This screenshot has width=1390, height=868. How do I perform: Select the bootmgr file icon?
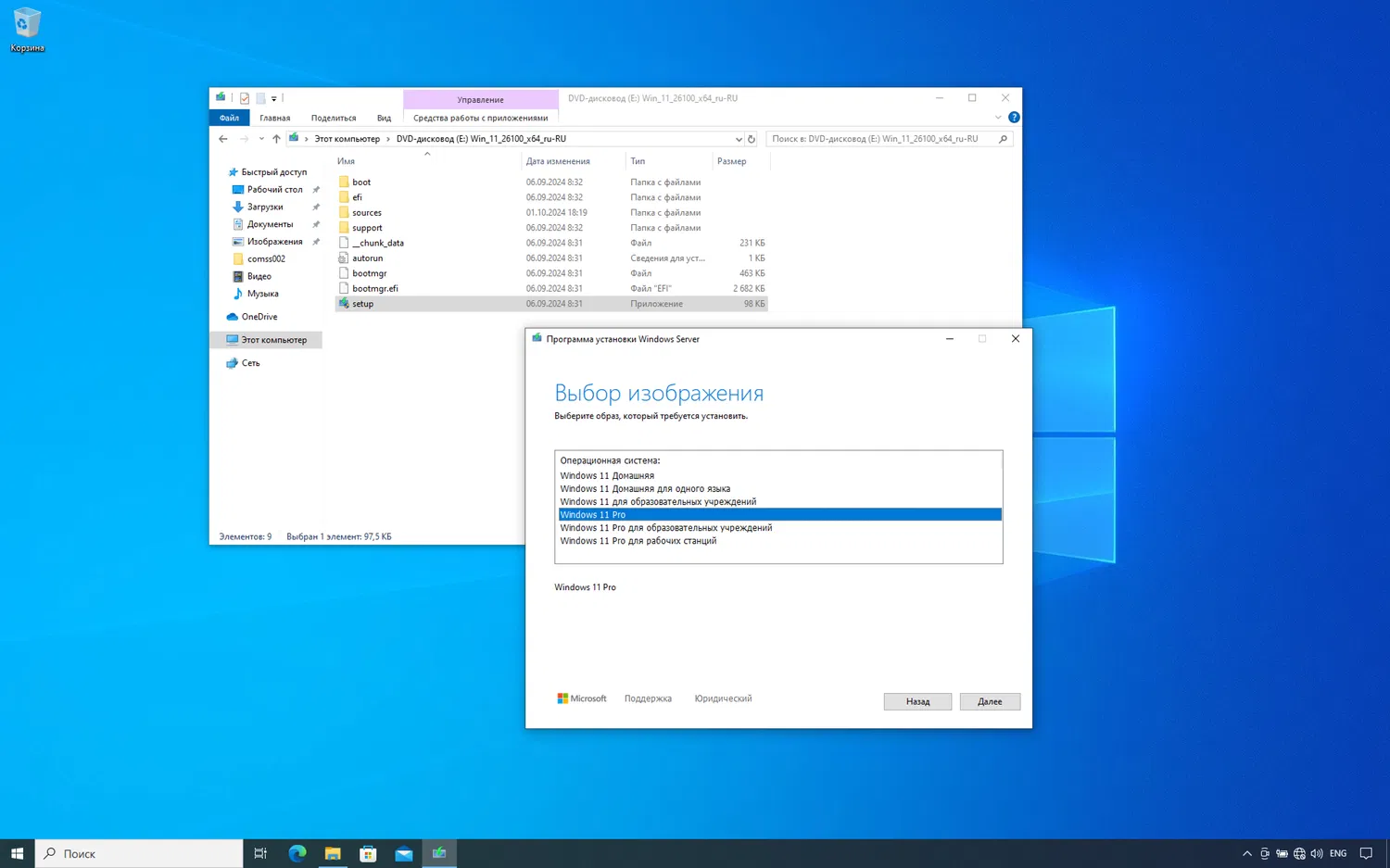point(344,273)
